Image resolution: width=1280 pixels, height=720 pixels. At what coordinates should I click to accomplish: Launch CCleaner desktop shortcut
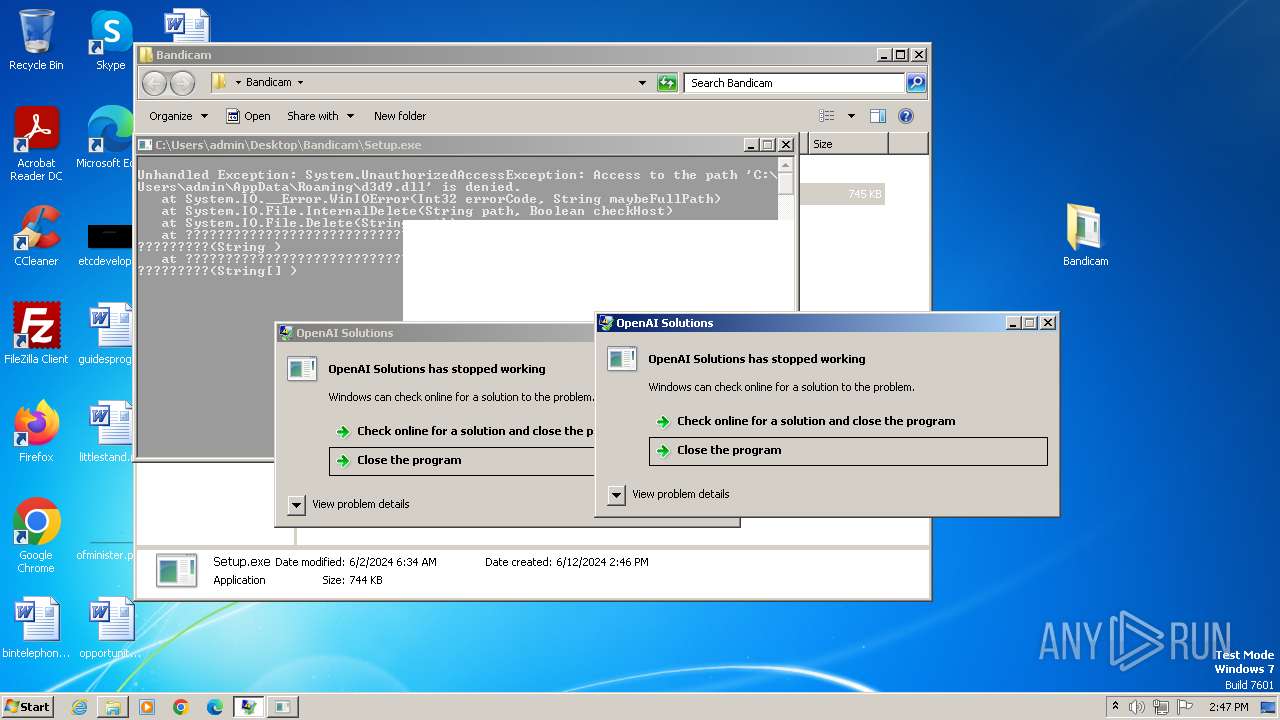click(x=36, y=236)
